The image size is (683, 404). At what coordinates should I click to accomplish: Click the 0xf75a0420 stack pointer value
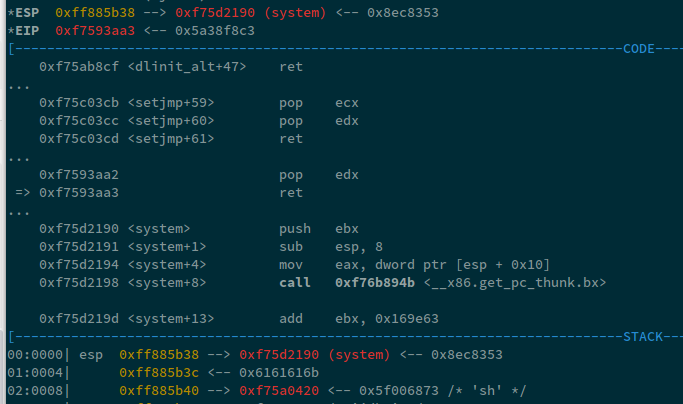click(249, 390)
